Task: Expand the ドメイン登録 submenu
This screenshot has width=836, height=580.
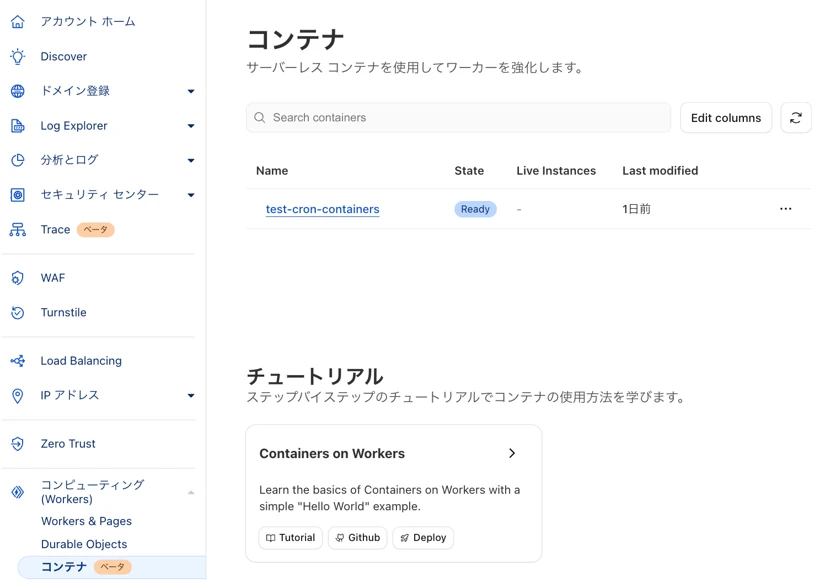Action: [x=191, y=92]
